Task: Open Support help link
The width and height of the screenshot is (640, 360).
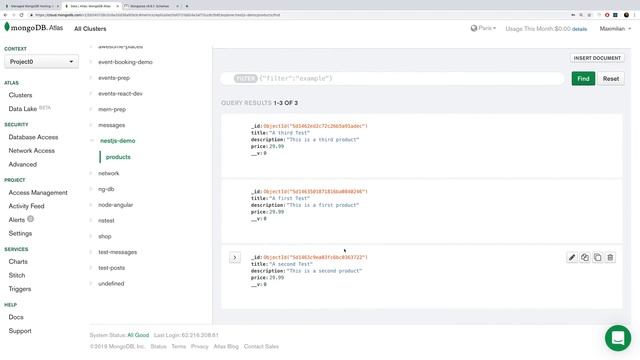Action: [20, 331]
